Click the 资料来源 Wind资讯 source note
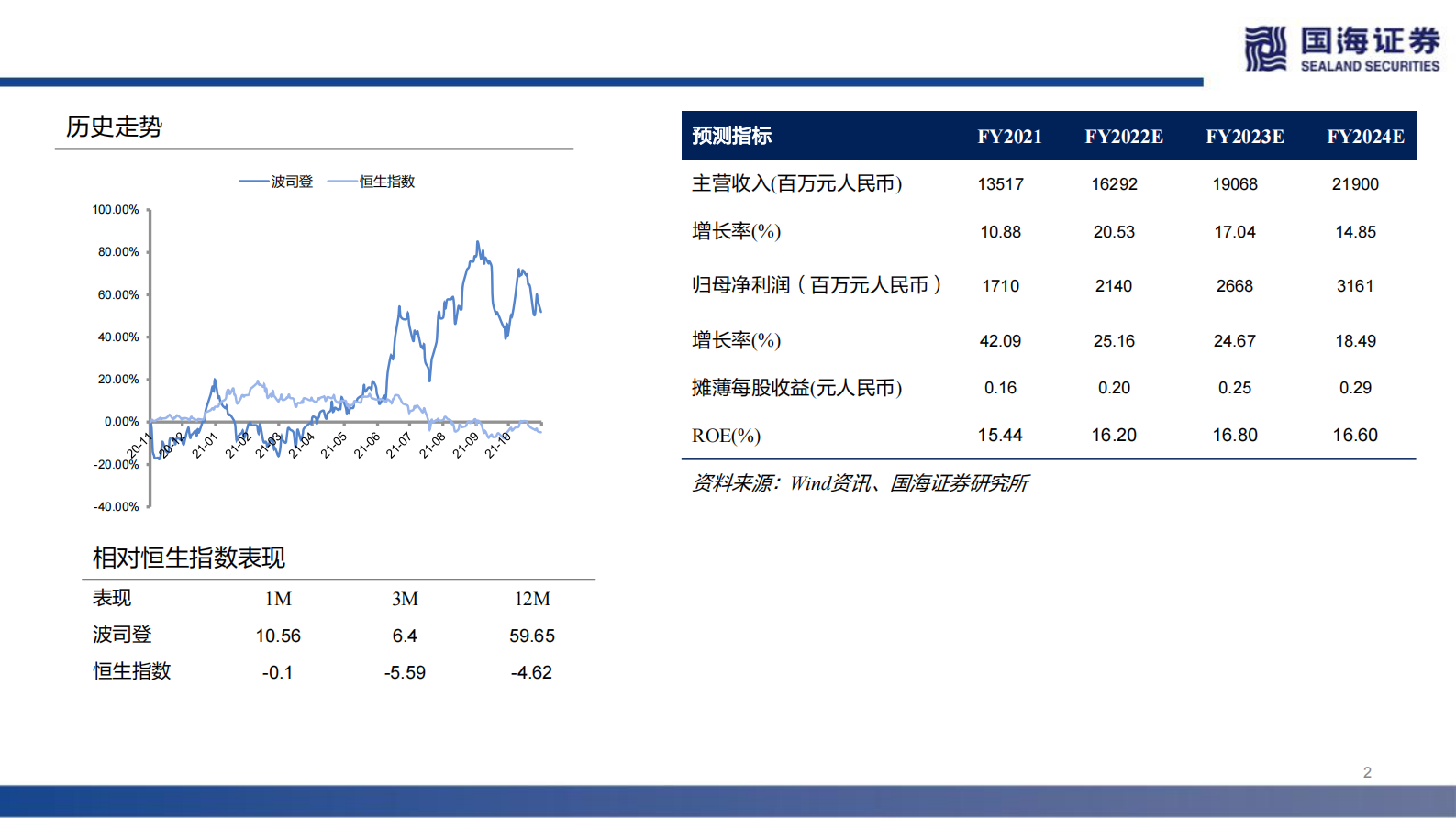Viewport: 1456px width, 818px height. pyautogui.click(x=860, y=483)
